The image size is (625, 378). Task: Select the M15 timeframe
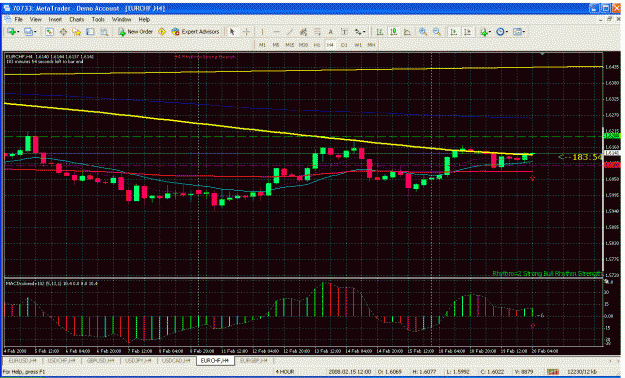(x=289, y=45)
